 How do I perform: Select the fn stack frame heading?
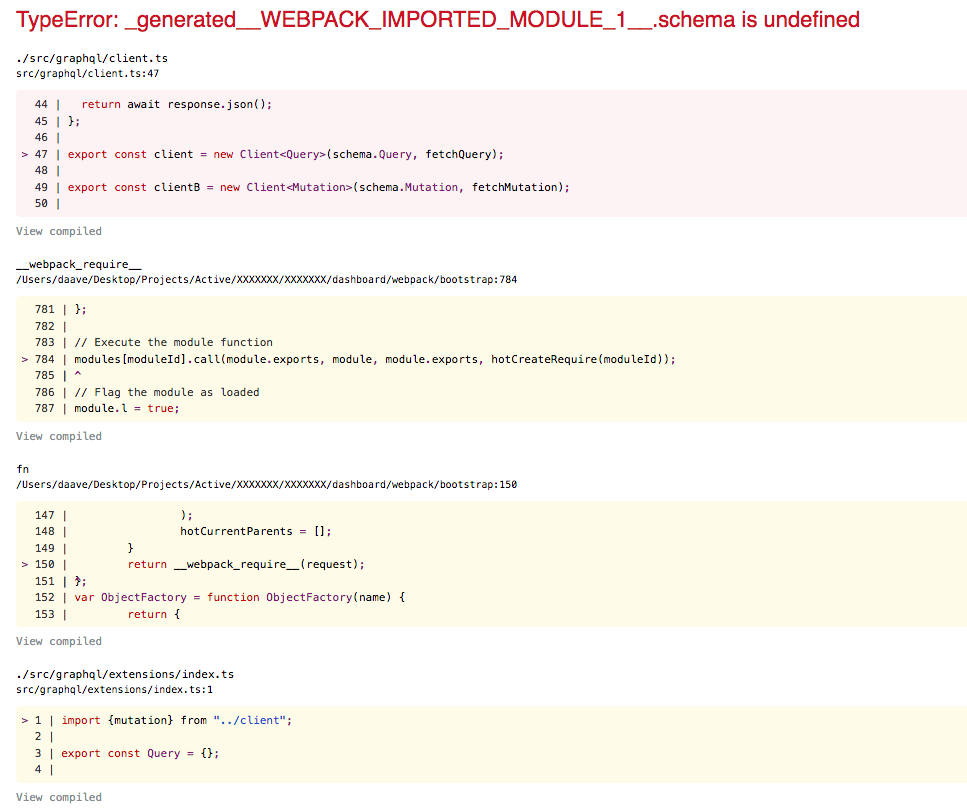click(x=22, y=469)
